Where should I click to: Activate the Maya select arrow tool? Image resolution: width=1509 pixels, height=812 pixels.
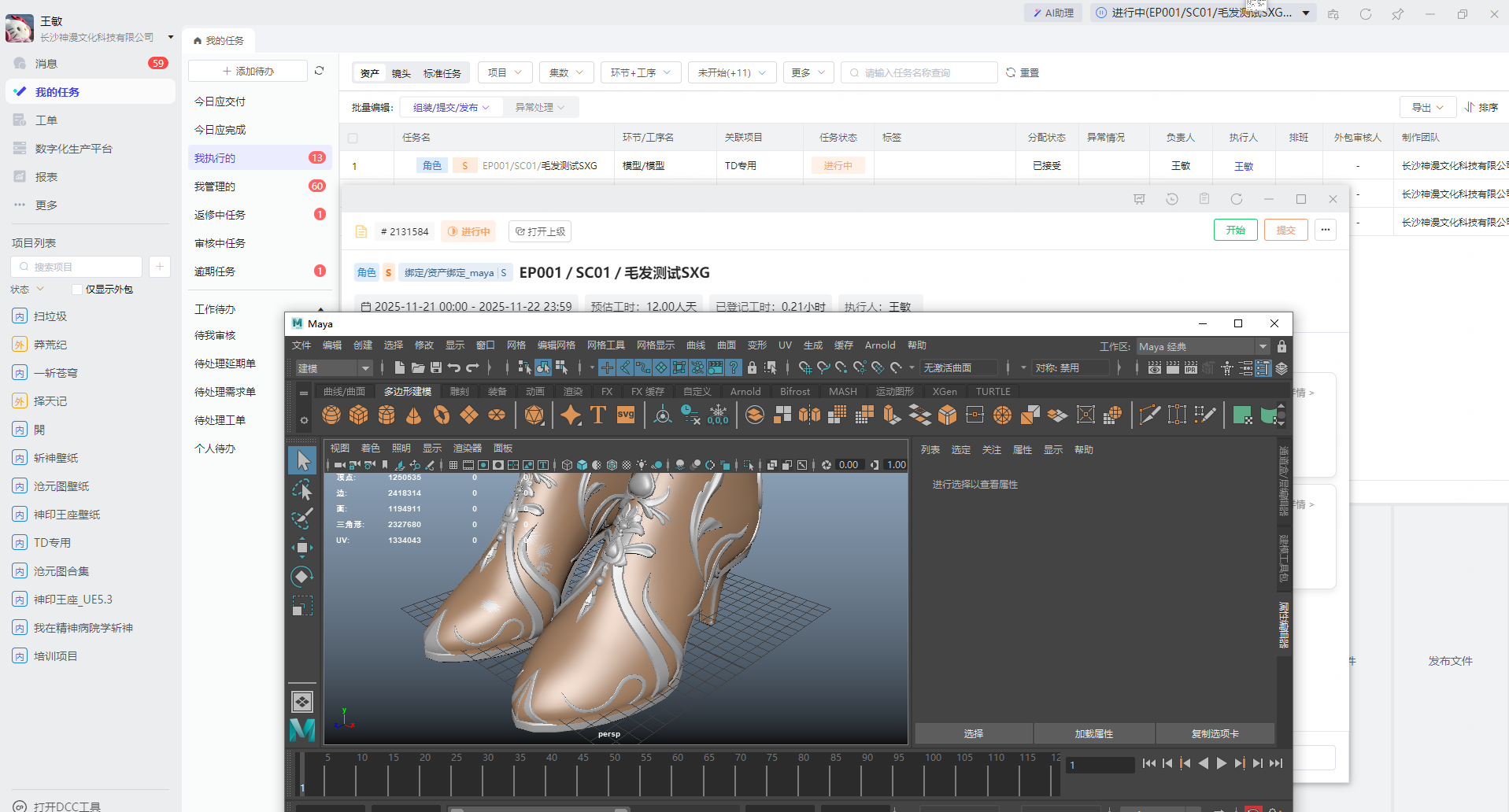pos(302,460)
